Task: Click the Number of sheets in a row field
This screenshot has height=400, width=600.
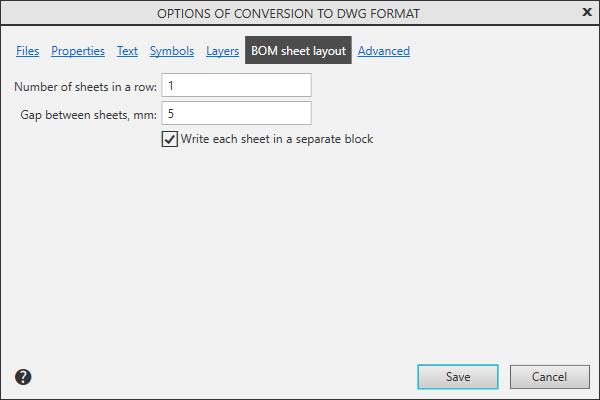Action: tap(236, 86)
